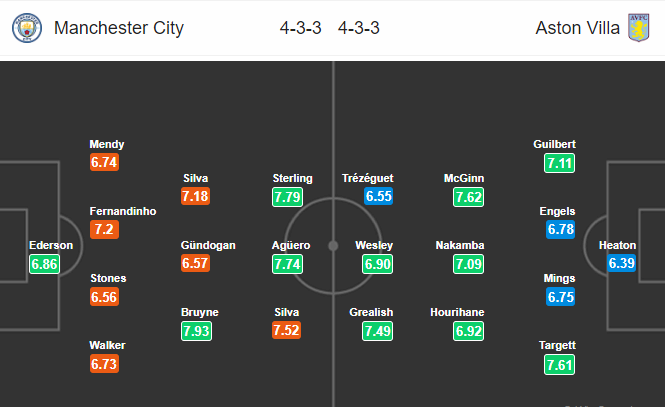665x407 pixels.
Task: Open Manchester City team name link
Action: [119, 28]
